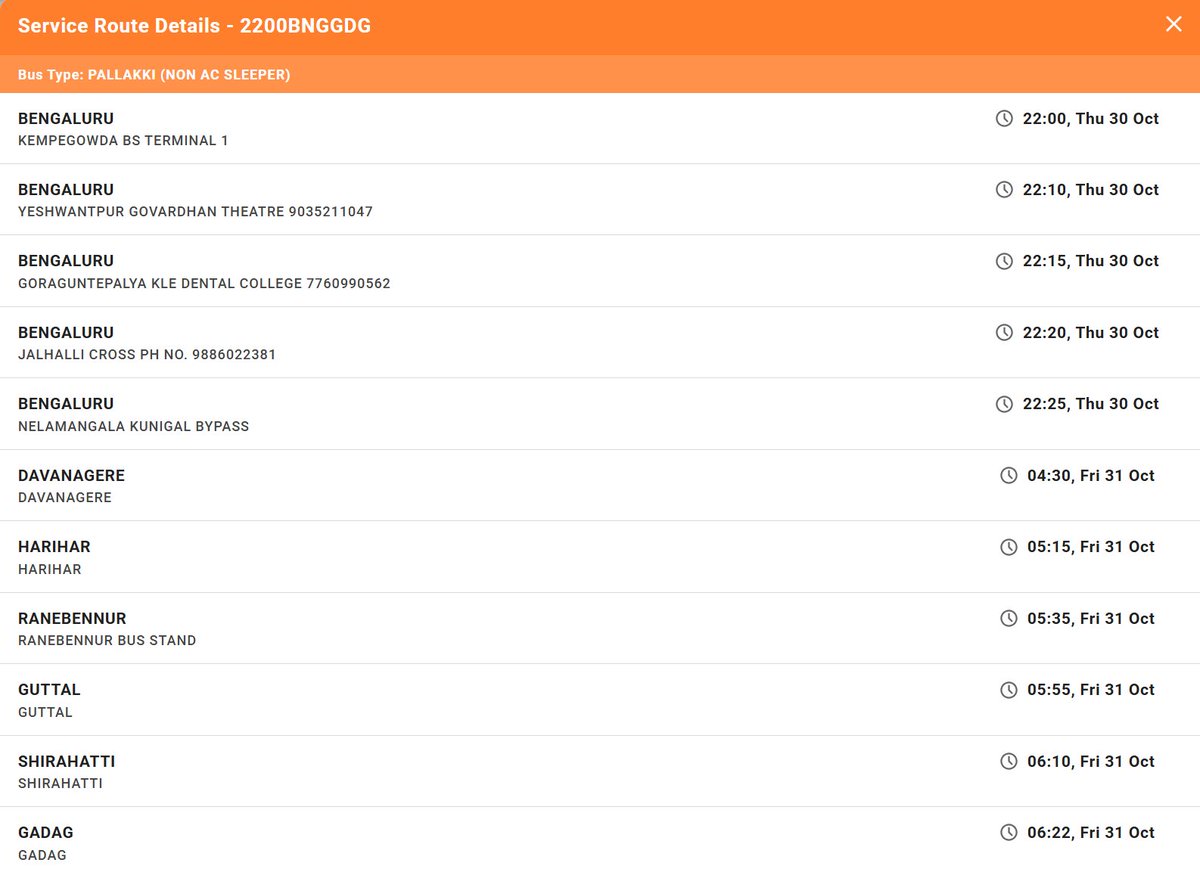Screen dimensions: 1200x872
Task: Click the clock icon beside 06:22, Fri 31 Oct
Action: (x=1008, y=833)
